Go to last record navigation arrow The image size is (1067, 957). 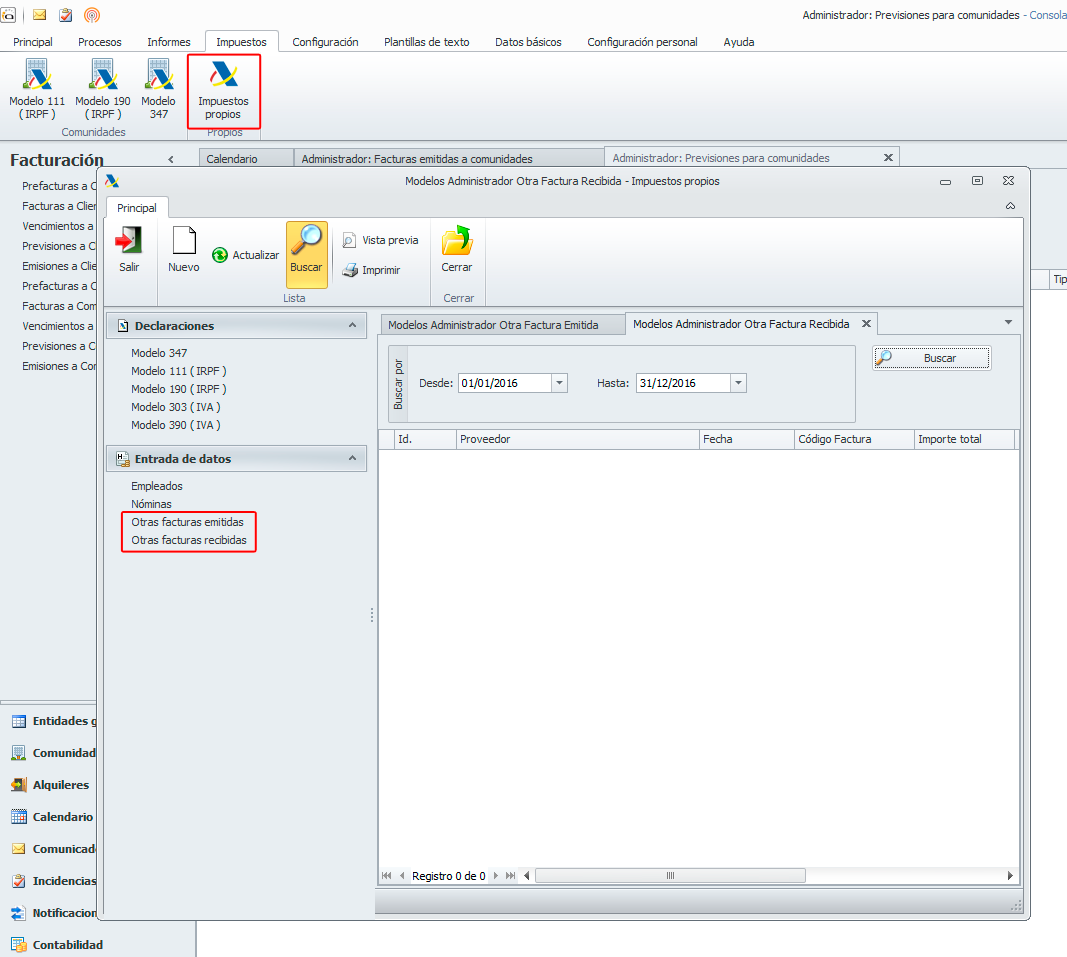pyautogui.click(x=510, y=876)
